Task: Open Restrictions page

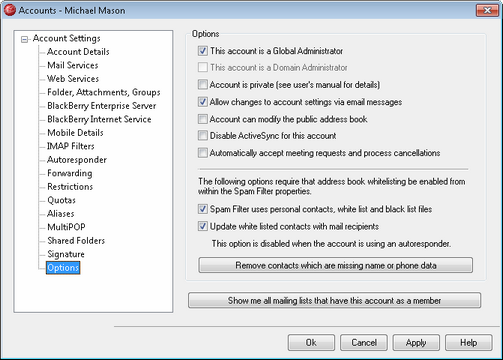Action: point(70,187)
